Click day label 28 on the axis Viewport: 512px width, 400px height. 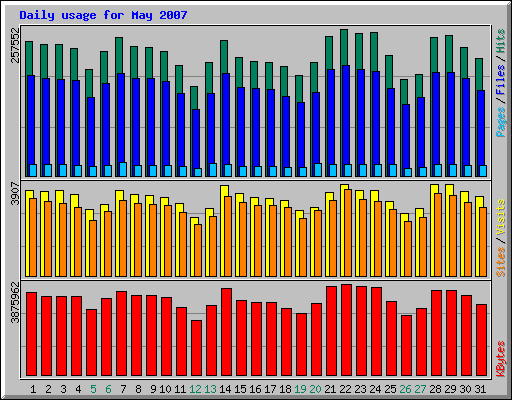[435, 389]
